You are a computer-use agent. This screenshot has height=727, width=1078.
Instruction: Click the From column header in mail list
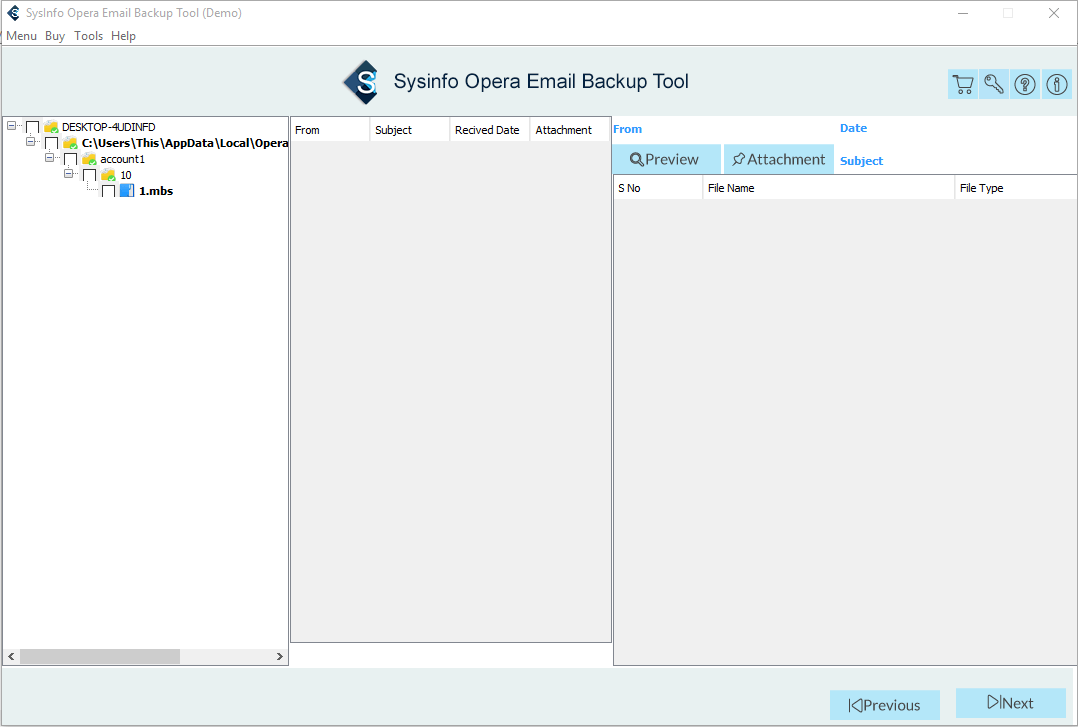(330, 130)
